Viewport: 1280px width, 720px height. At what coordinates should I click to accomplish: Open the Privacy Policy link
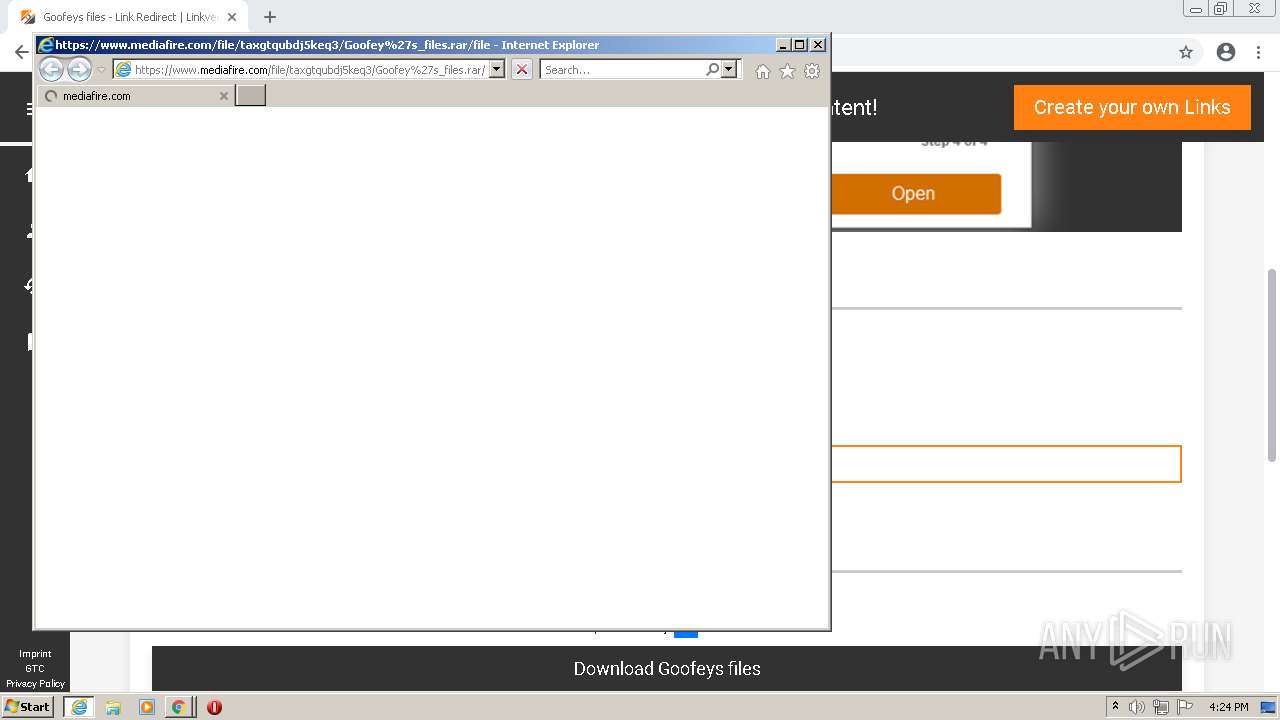click(x=35, y=684)
